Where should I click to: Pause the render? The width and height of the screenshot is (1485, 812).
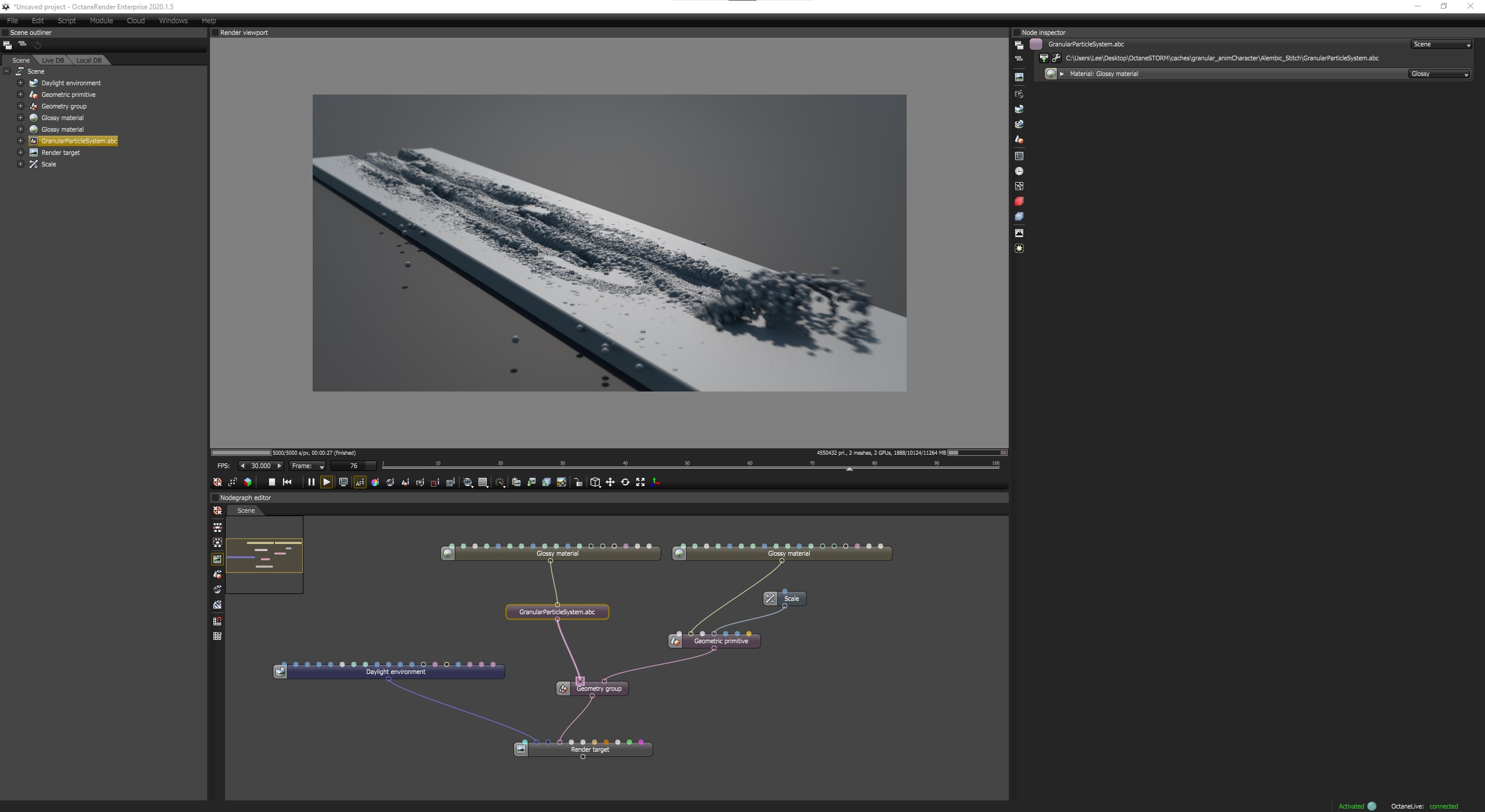point(311,482)
